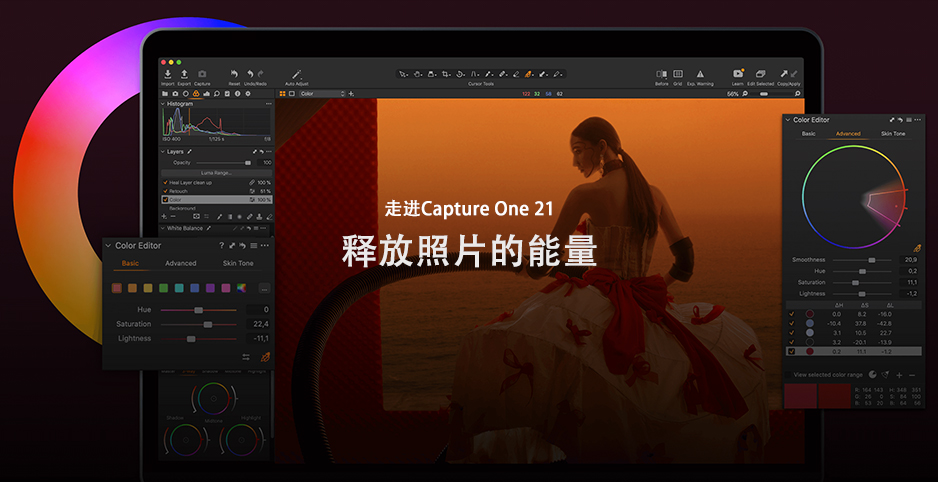Add a new layer with plus icon
938x482 pixels.
click(x=165, y=216)
